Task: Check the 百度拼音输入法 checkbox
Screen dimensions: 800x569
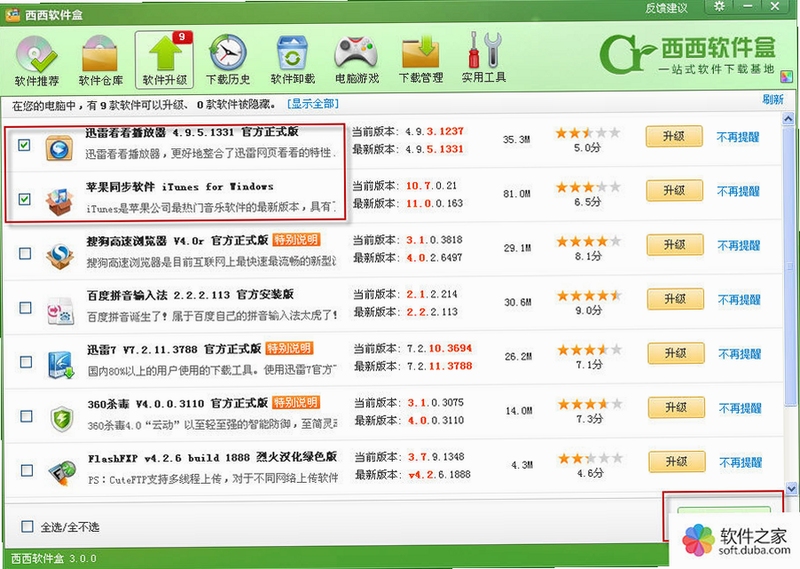Action: tap(26, 308)
